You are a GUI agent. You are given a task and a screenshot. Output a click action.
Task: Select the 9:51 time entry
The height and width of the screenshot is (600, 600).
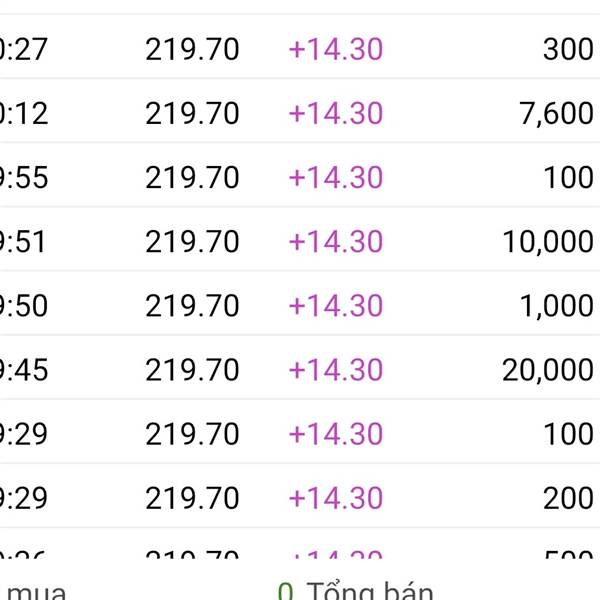24,242
